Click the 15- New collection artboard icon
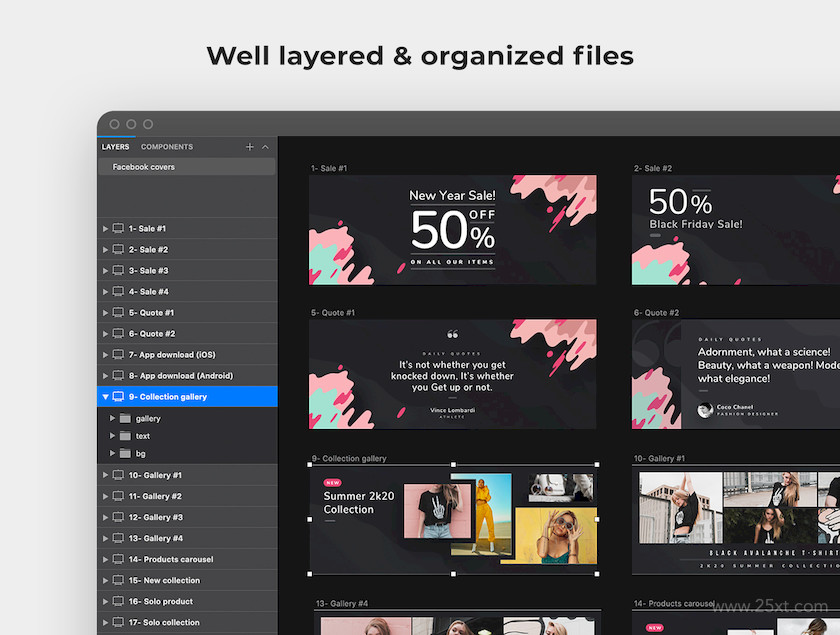840x635 pixels. [118, 580]
